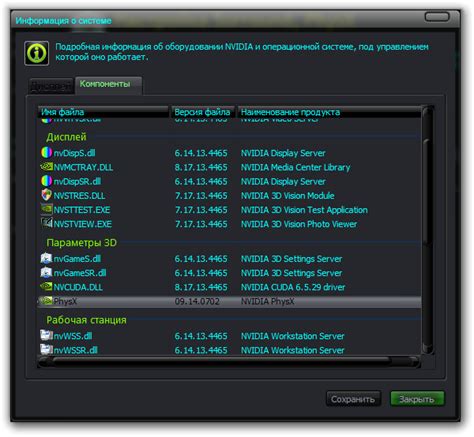Click the Сохранить button

click(x=353, y=399)
